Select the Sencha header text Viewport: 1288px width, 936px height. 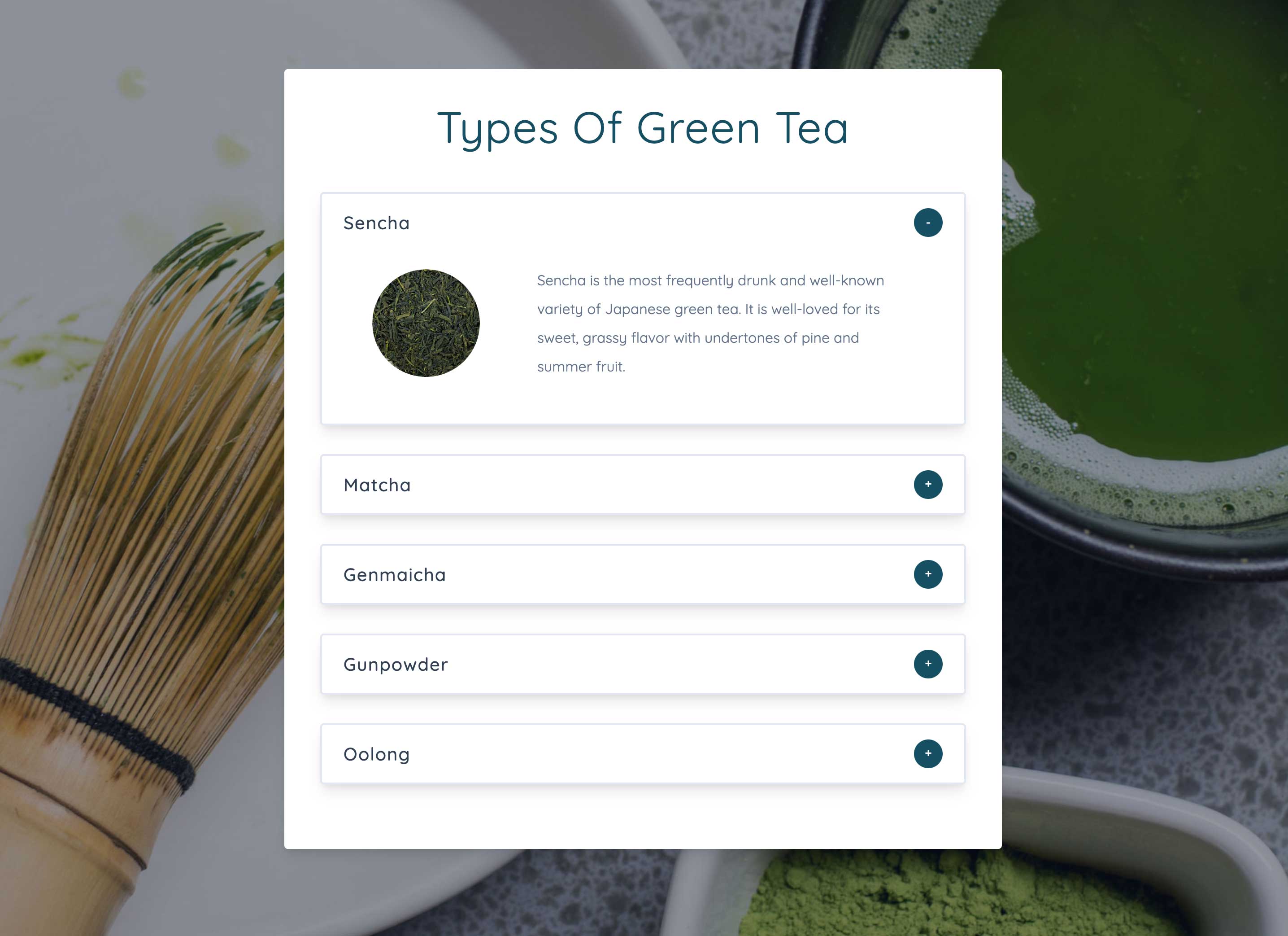(x=377, y=223)
